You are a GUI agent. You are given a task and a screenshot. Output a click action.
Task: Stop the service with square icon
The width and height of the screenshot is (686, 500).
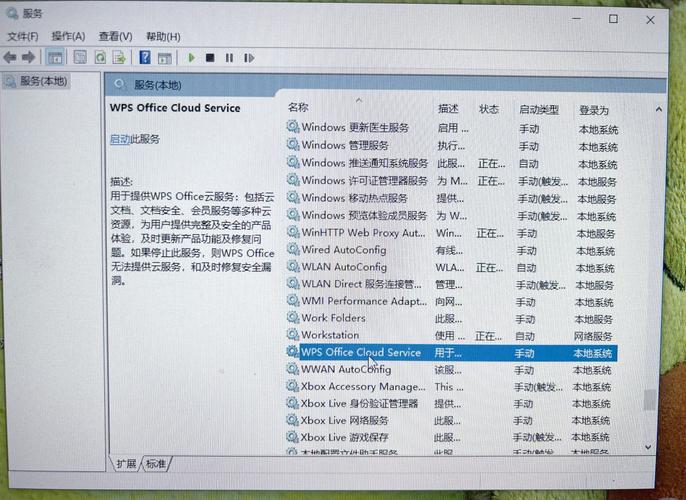click(x=210, y=57)
